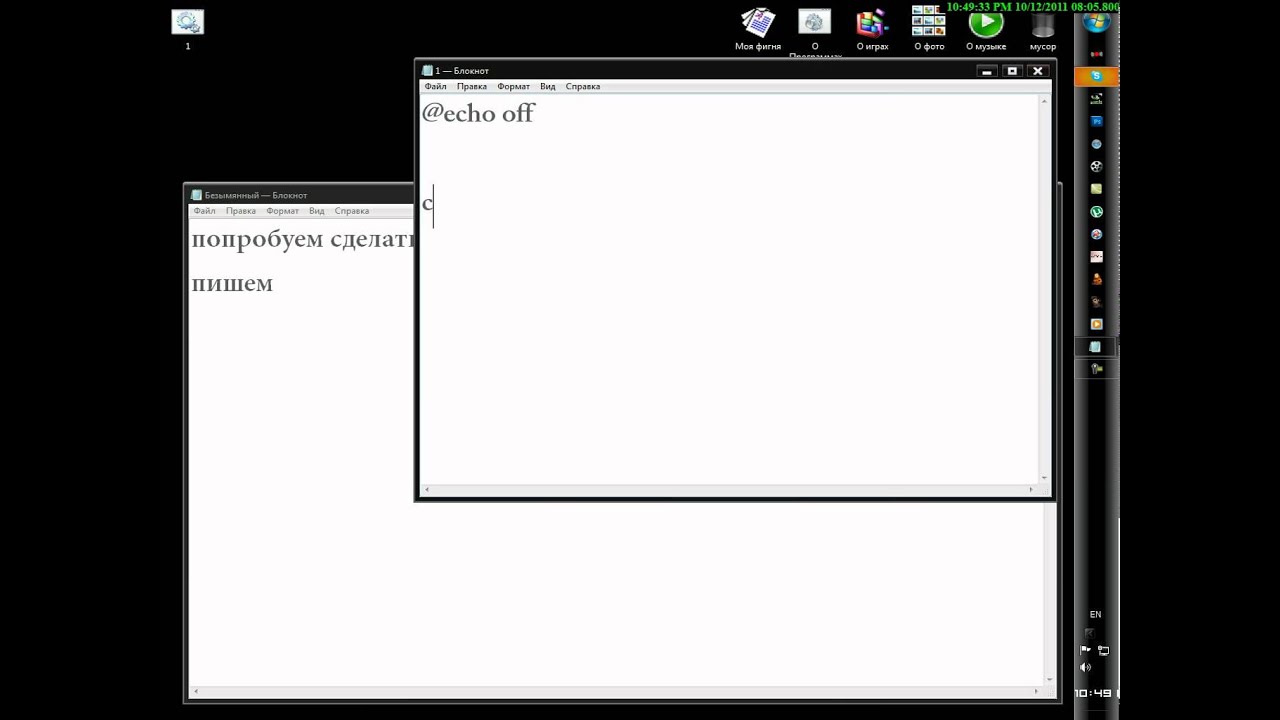Open the media player taskbar icon

click(x=1096, y=324)
